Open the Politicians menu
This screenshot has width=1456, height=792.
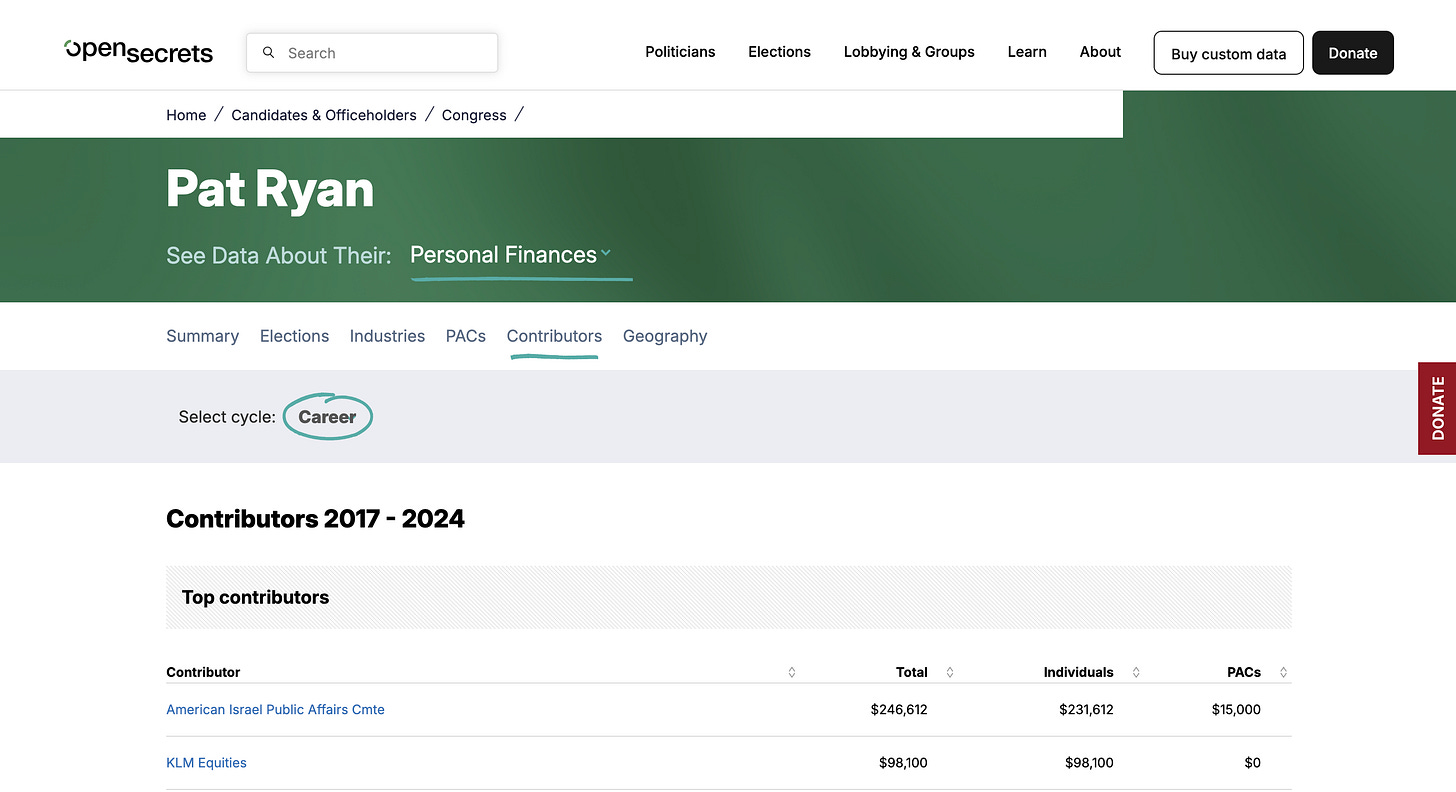680,52
